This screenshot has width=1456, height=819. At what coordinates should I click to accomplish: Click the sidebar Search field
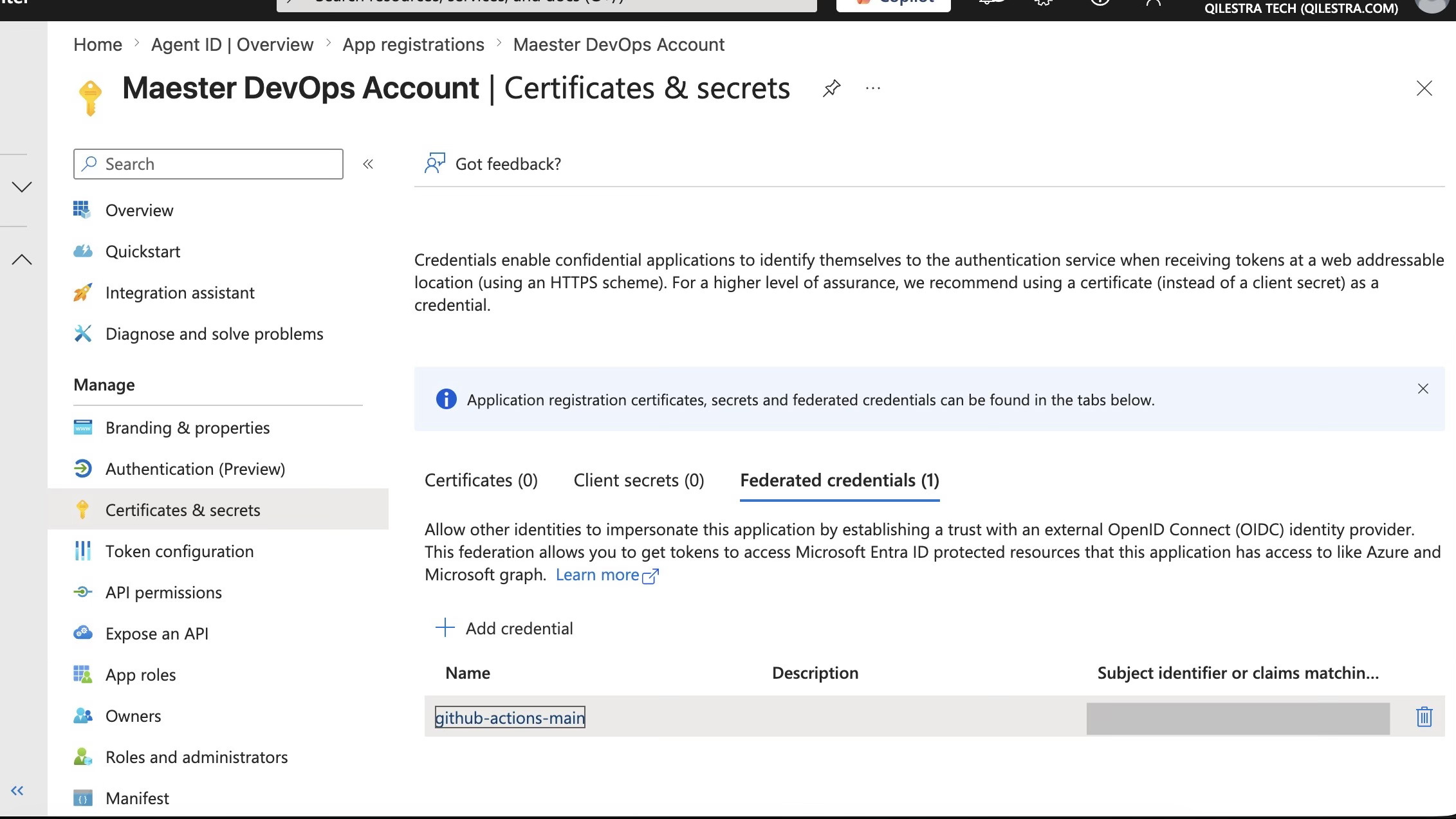(208, 164)
